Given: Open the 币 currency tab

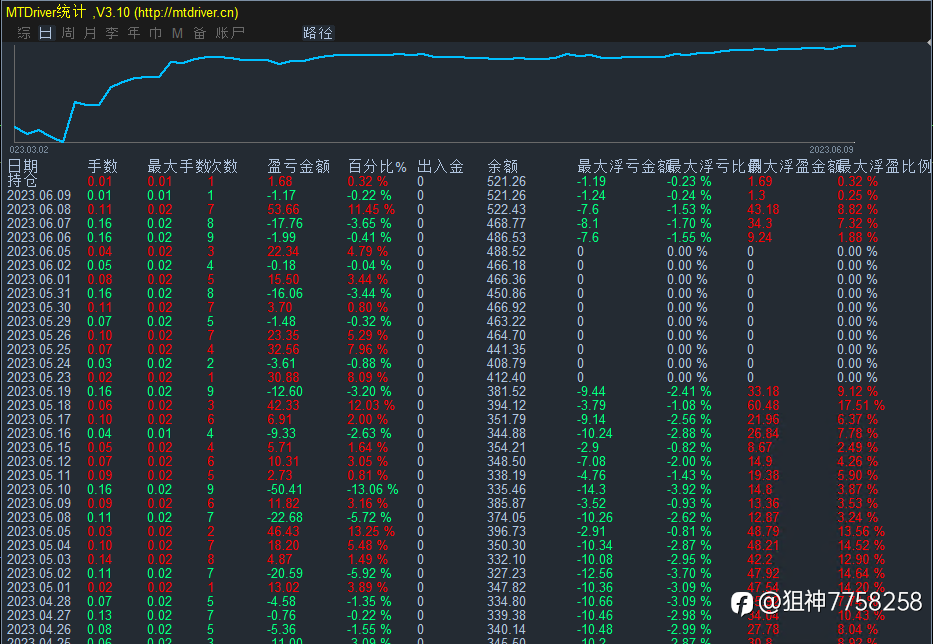Looking at the screenshot, I should coord(155,33).
